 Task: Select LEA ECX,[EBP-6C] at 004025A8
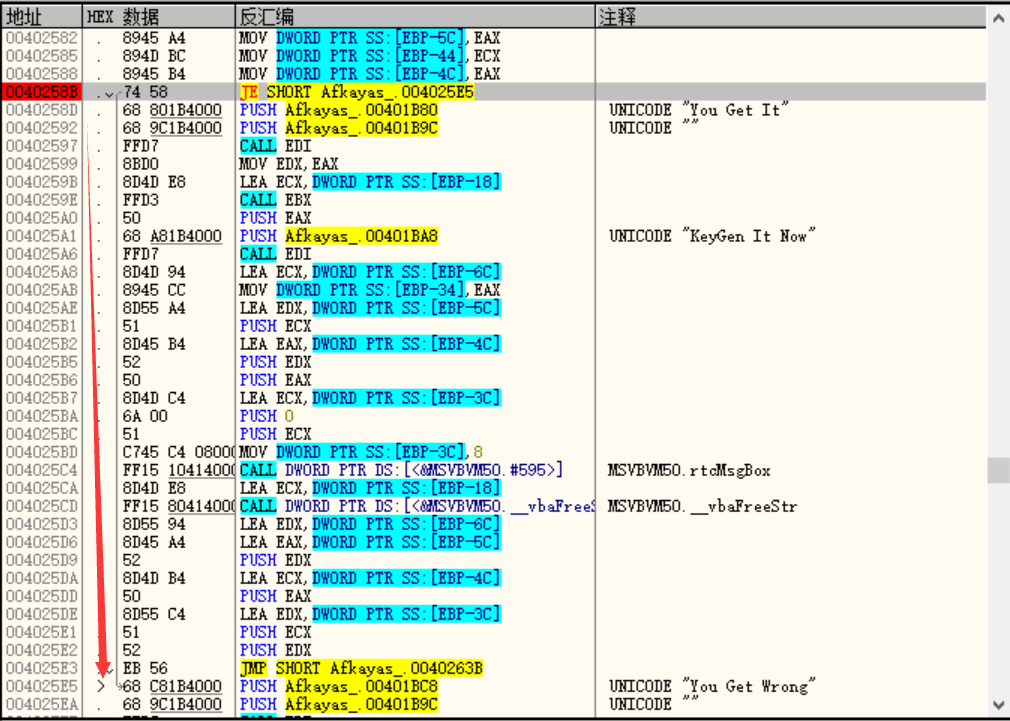(370, 273)
